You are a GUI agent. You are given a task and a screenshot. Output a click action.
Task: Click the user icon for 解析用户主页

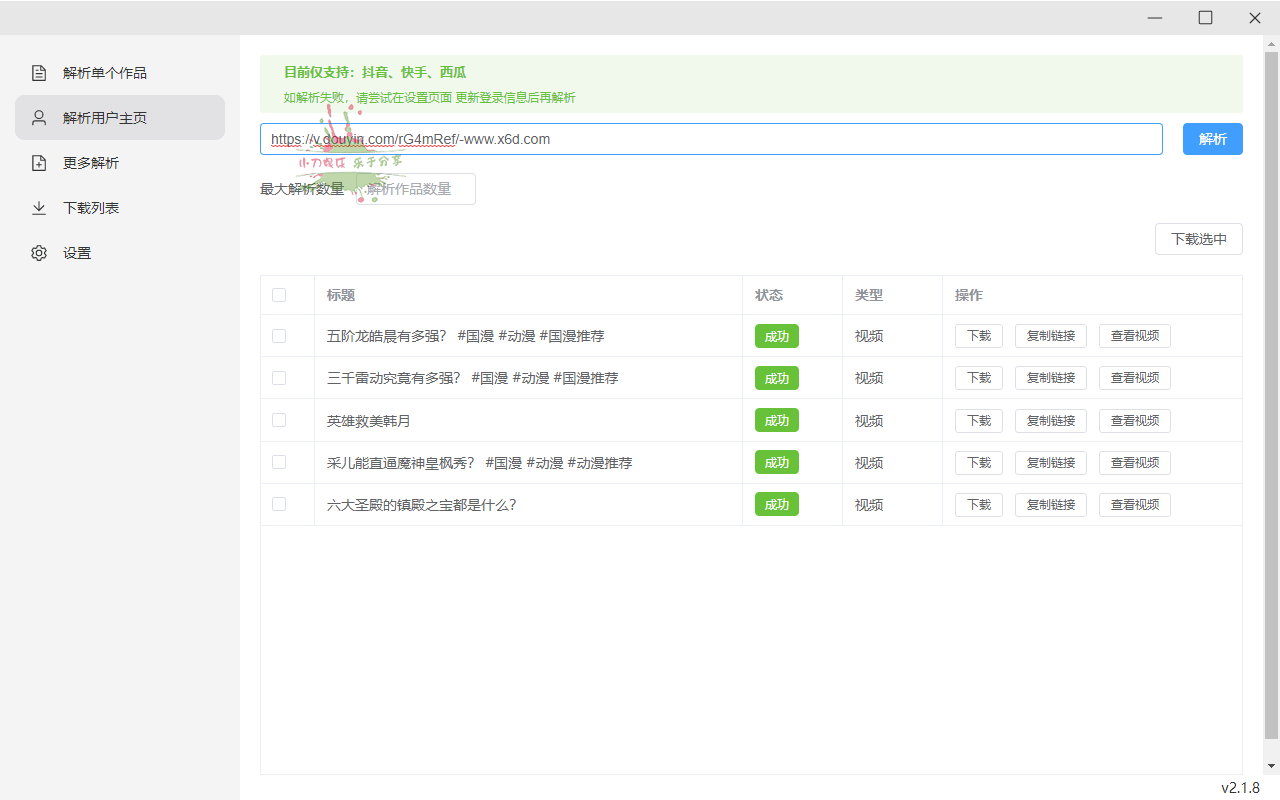pos(39,118)
